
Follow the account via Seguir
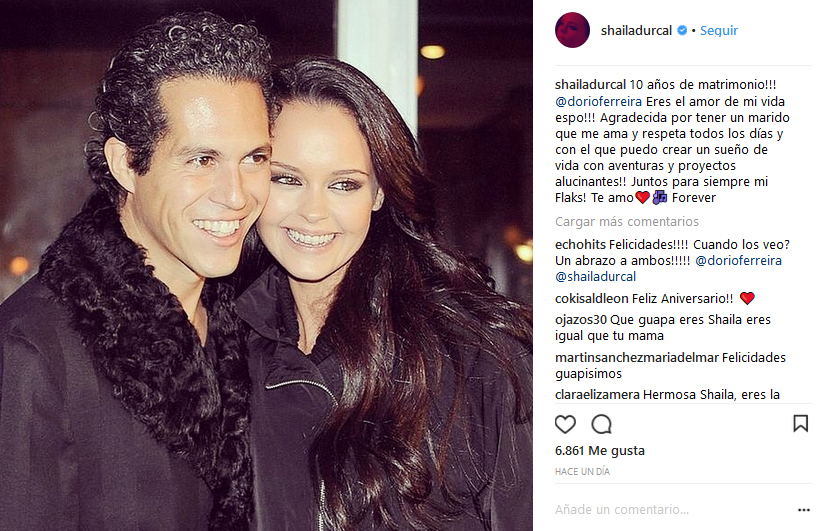719,31
